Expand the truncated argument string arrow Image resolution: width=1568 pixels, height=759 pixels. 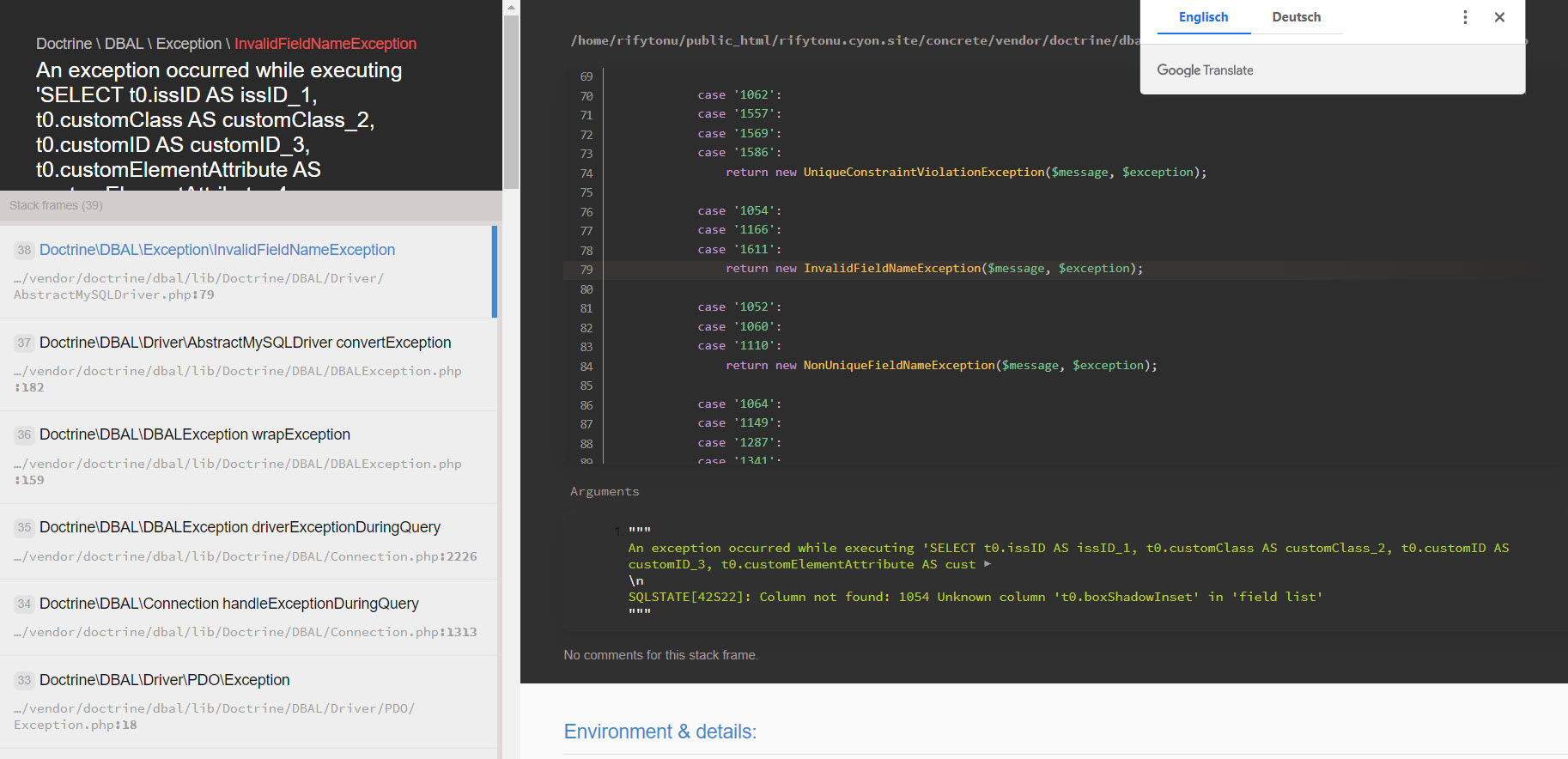[988, 564]
